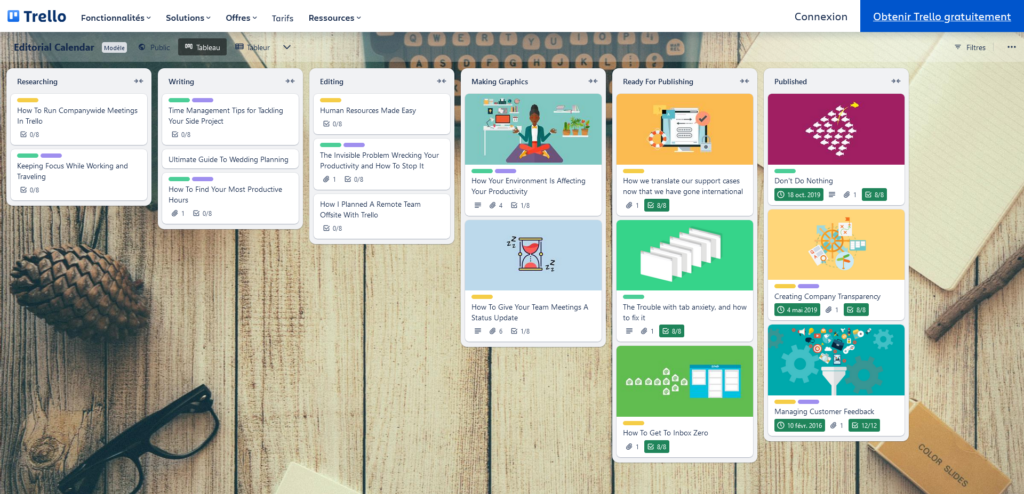Click 18 oct. 2019 due date badge

coord(799,195)
